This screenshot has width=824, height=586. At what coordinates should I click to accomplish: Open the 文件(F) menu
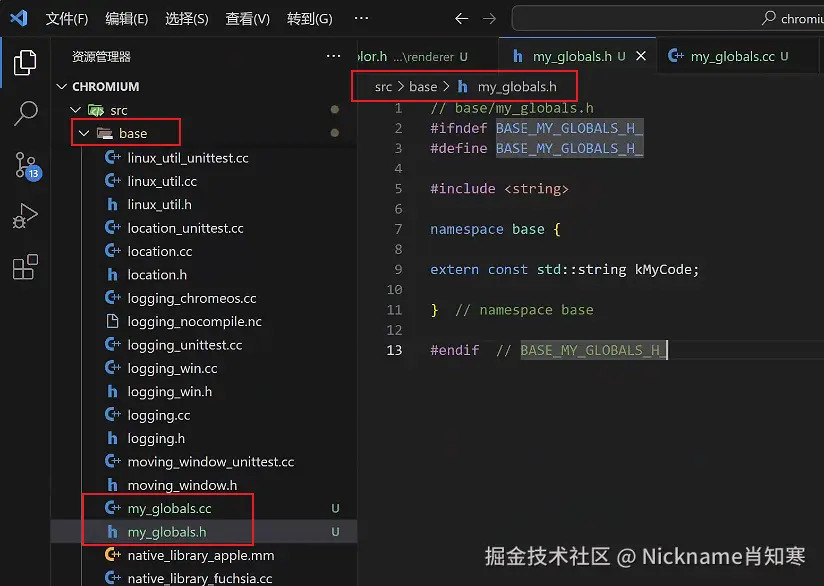point(67,19)
